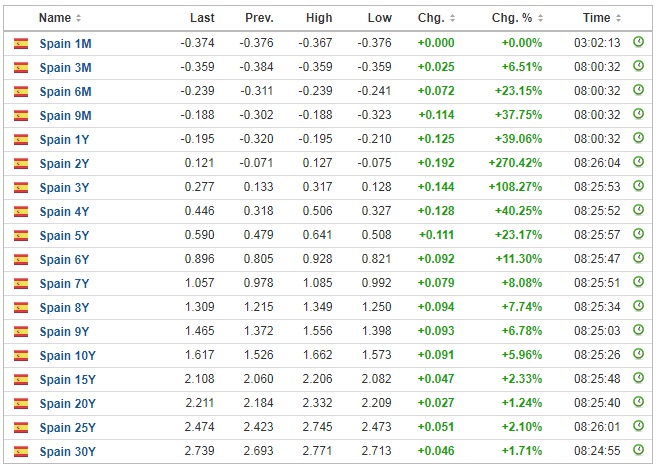Open the Spain 5Y bond link
Viewport: 665px width, 470px height.
[64, 235]
